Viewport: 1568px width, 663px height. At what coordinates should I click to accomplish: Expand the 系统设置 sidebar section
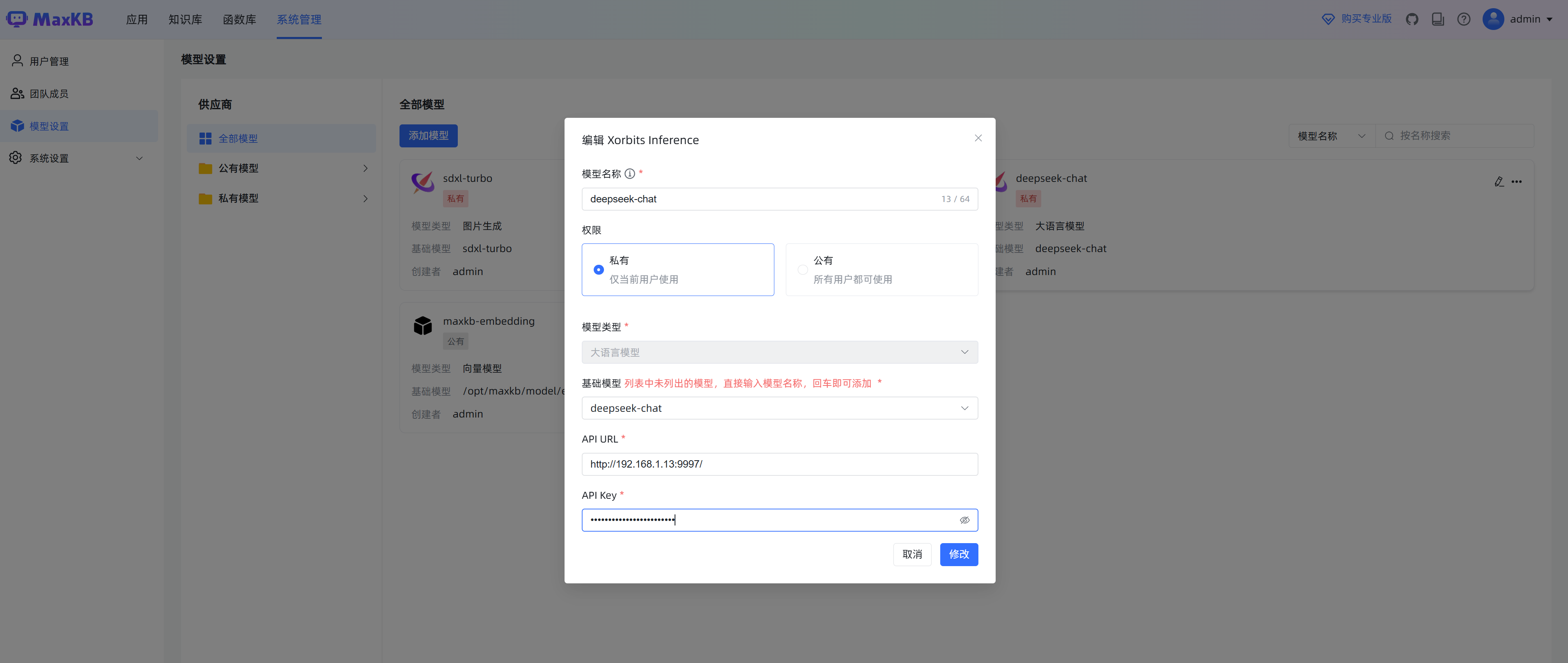pos(139,158)
